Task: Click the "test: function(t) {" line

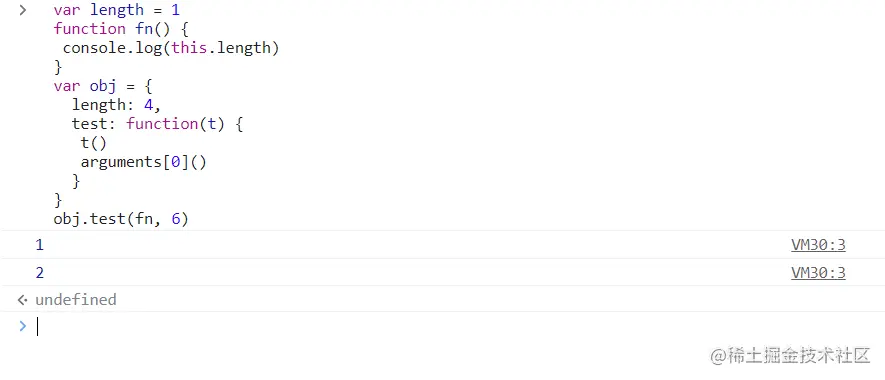Action: (157, 124)
